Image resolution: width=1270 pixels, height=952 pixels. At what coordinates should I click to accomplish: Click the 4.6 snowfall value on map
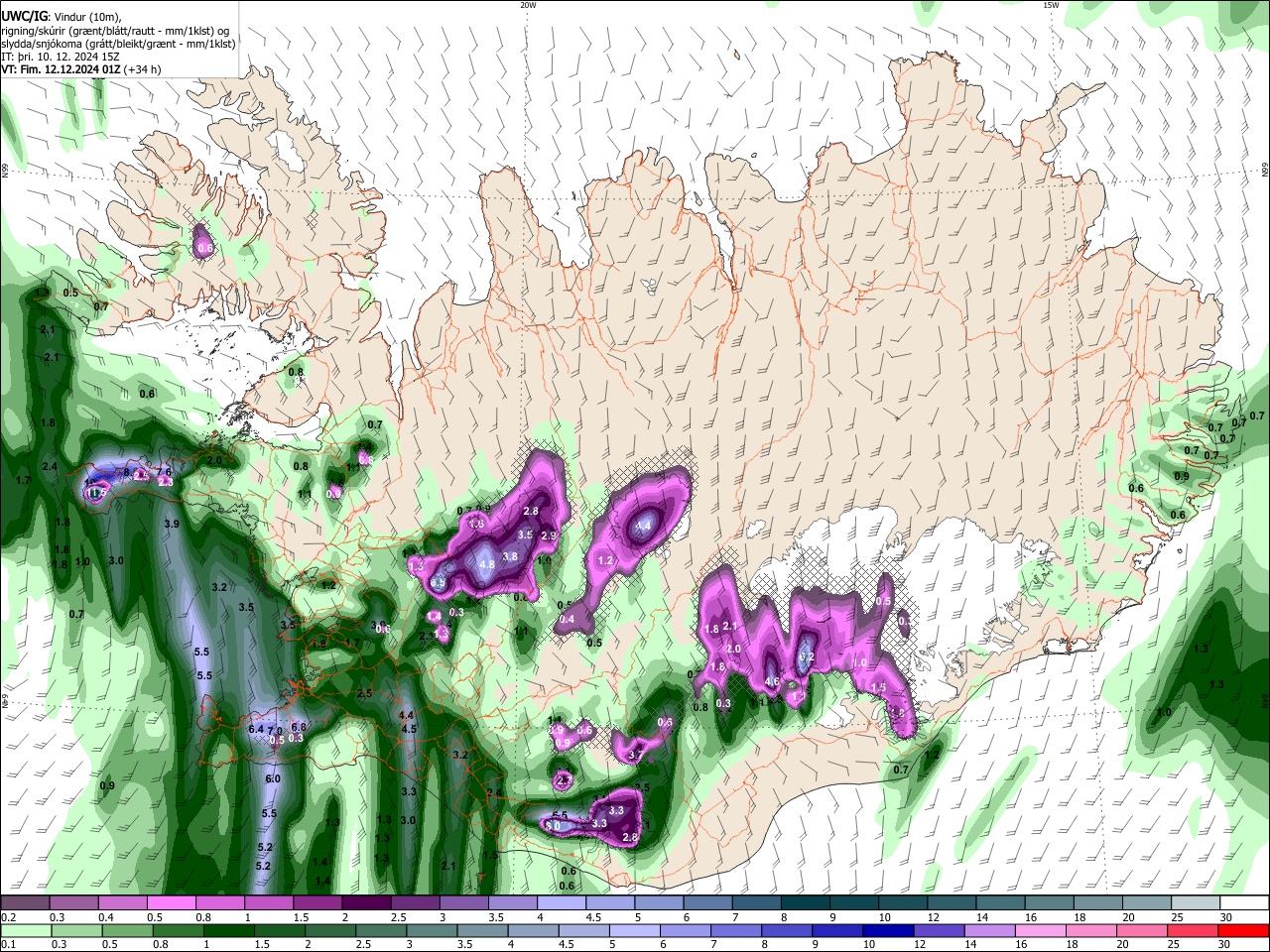[x=772, y=682]
